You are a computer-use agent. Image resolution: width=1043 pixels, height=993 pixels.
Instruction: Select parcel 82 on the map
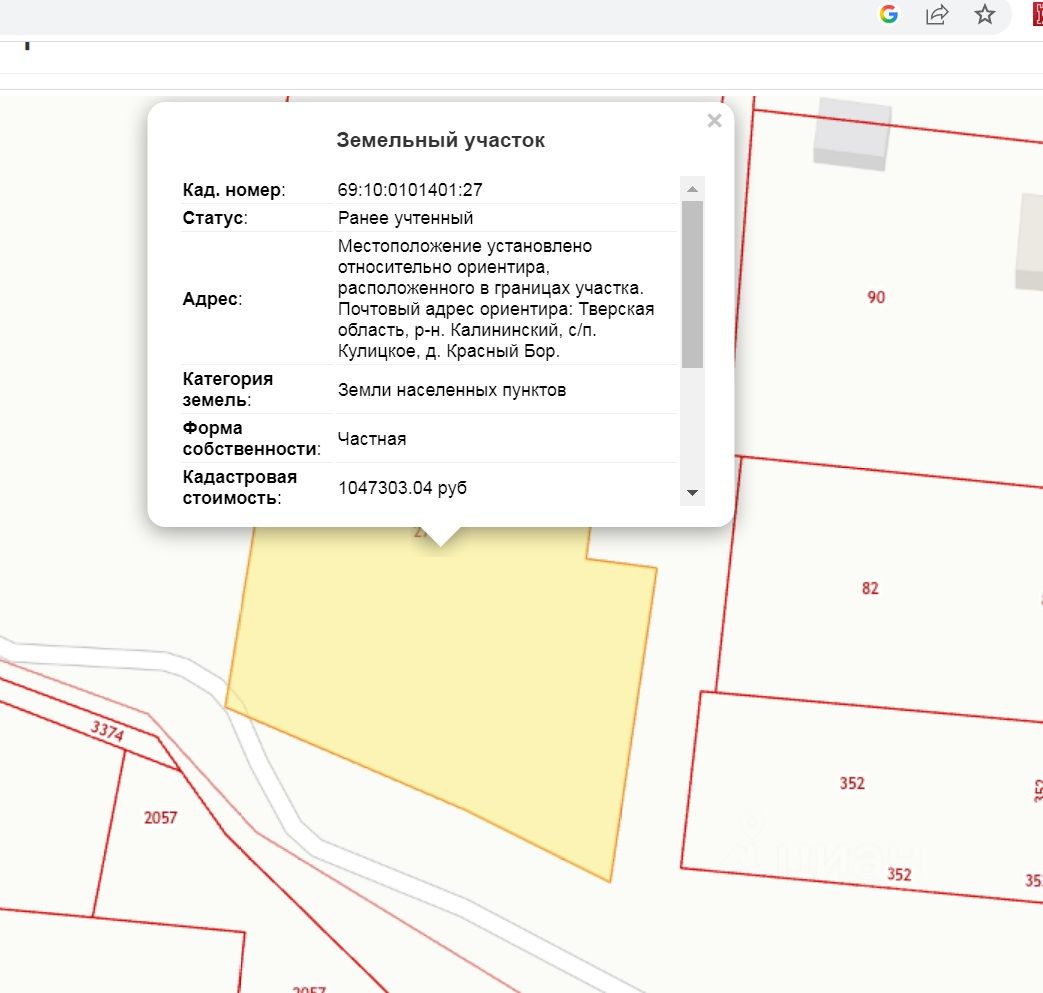[x=870, y=588]
